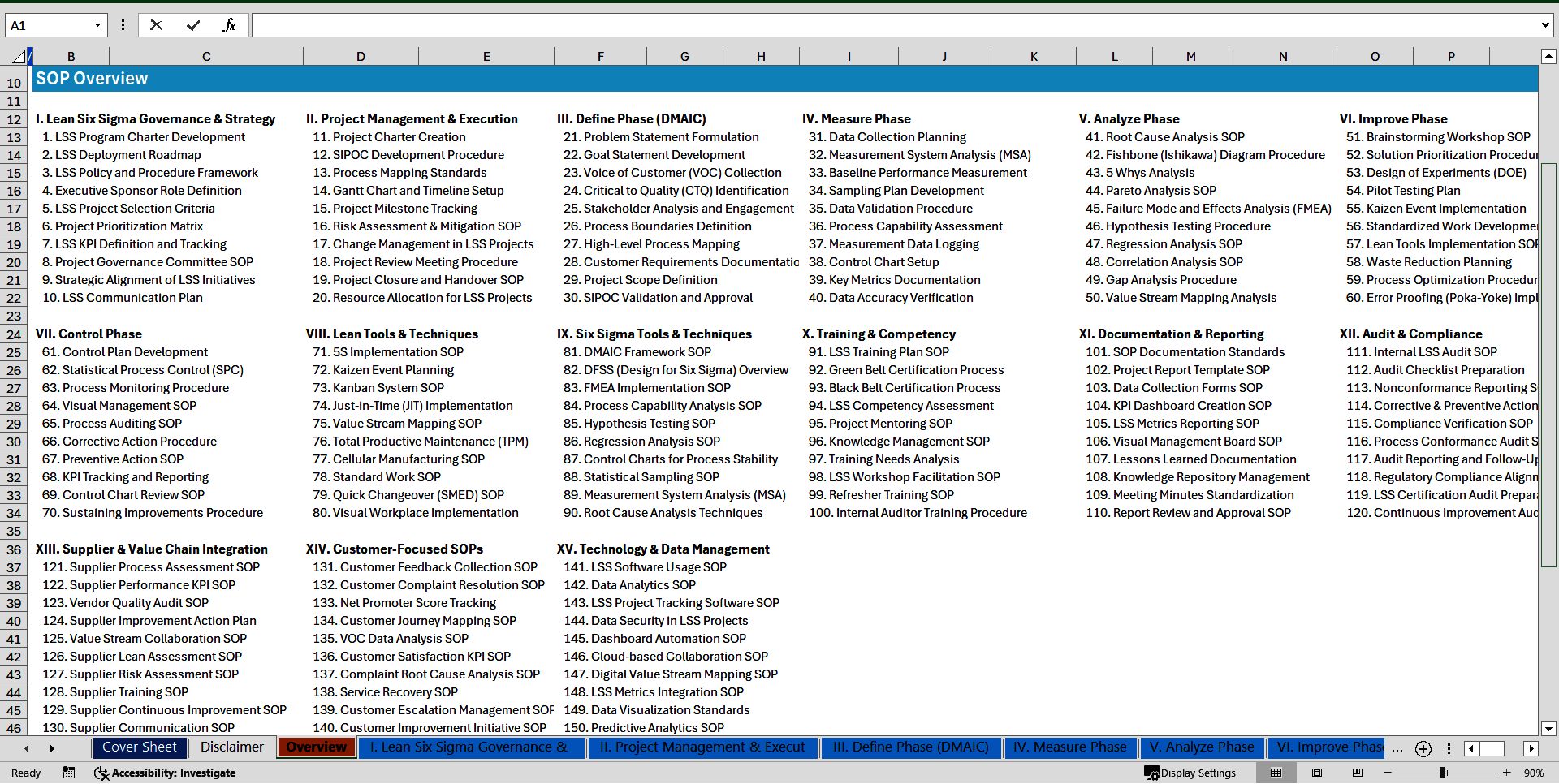Click the formula bar input field
This screenshot has height=784, width=1559.
click(893, 25)
